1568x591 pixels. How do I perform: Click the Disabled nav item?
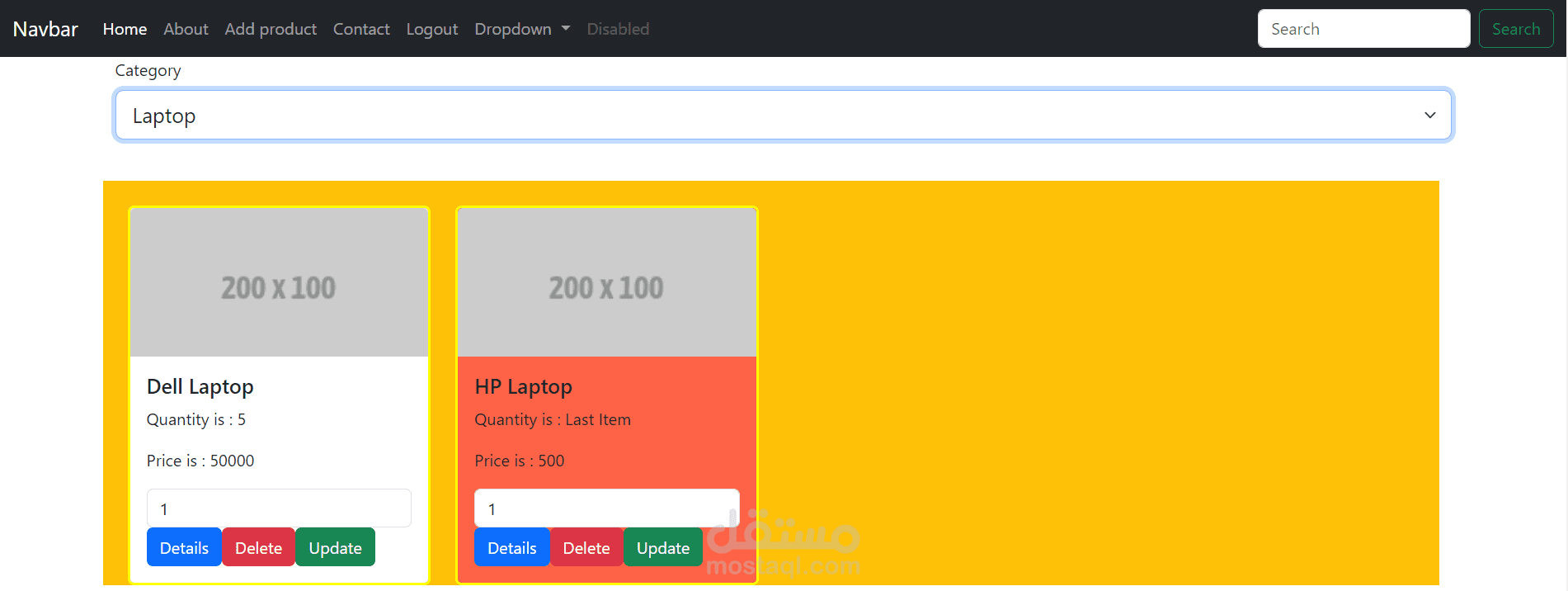618,29
